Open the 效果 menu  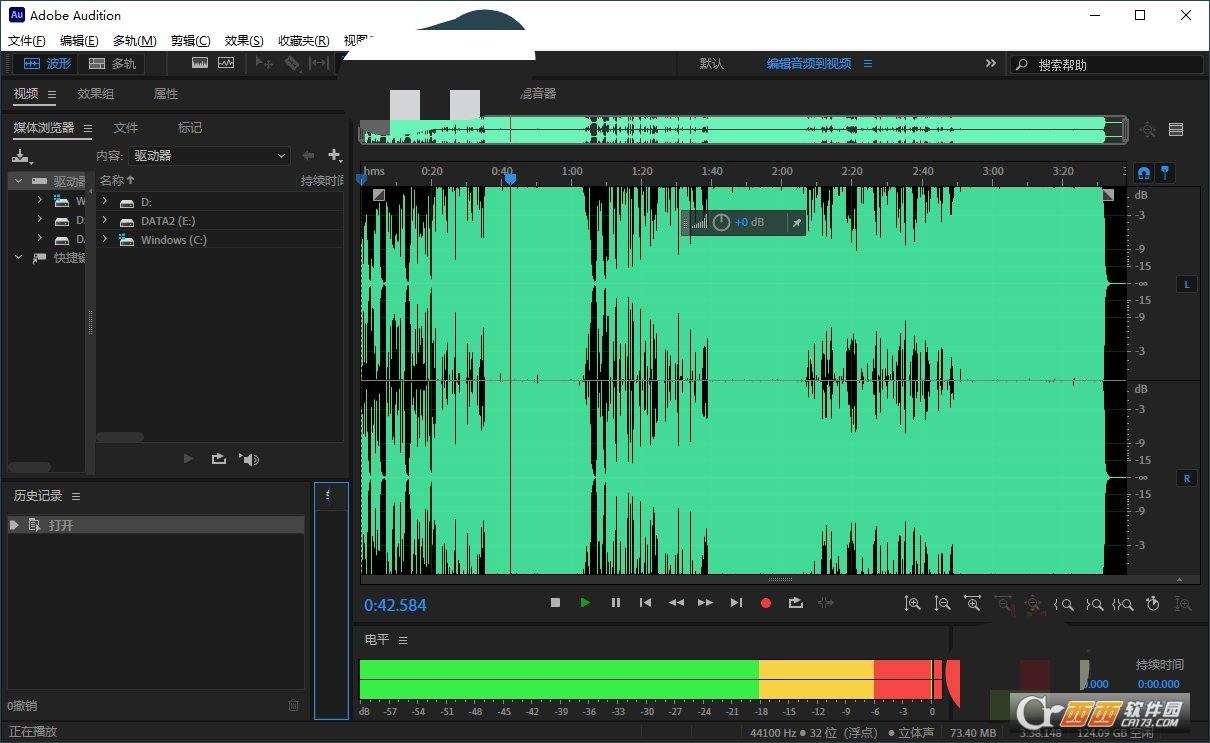tap(244, 41)
